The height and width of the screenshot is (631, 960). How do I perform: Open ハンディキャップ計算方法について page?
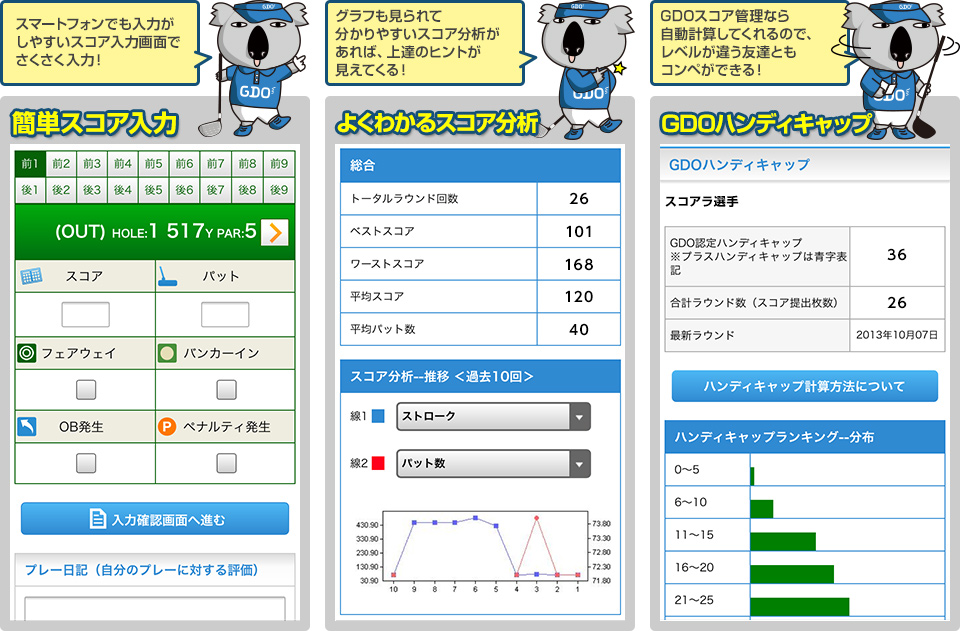[807, 387]
